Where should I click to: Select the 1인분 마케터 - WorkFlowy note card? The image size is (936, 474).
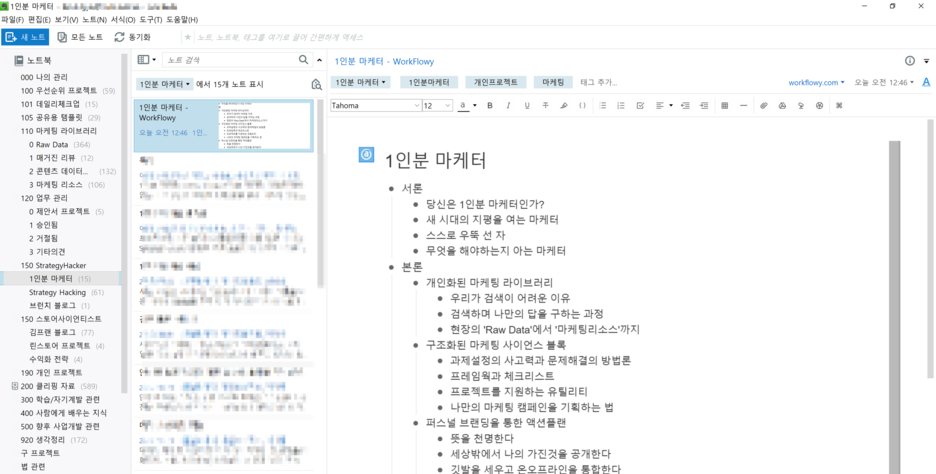(224, 125)
